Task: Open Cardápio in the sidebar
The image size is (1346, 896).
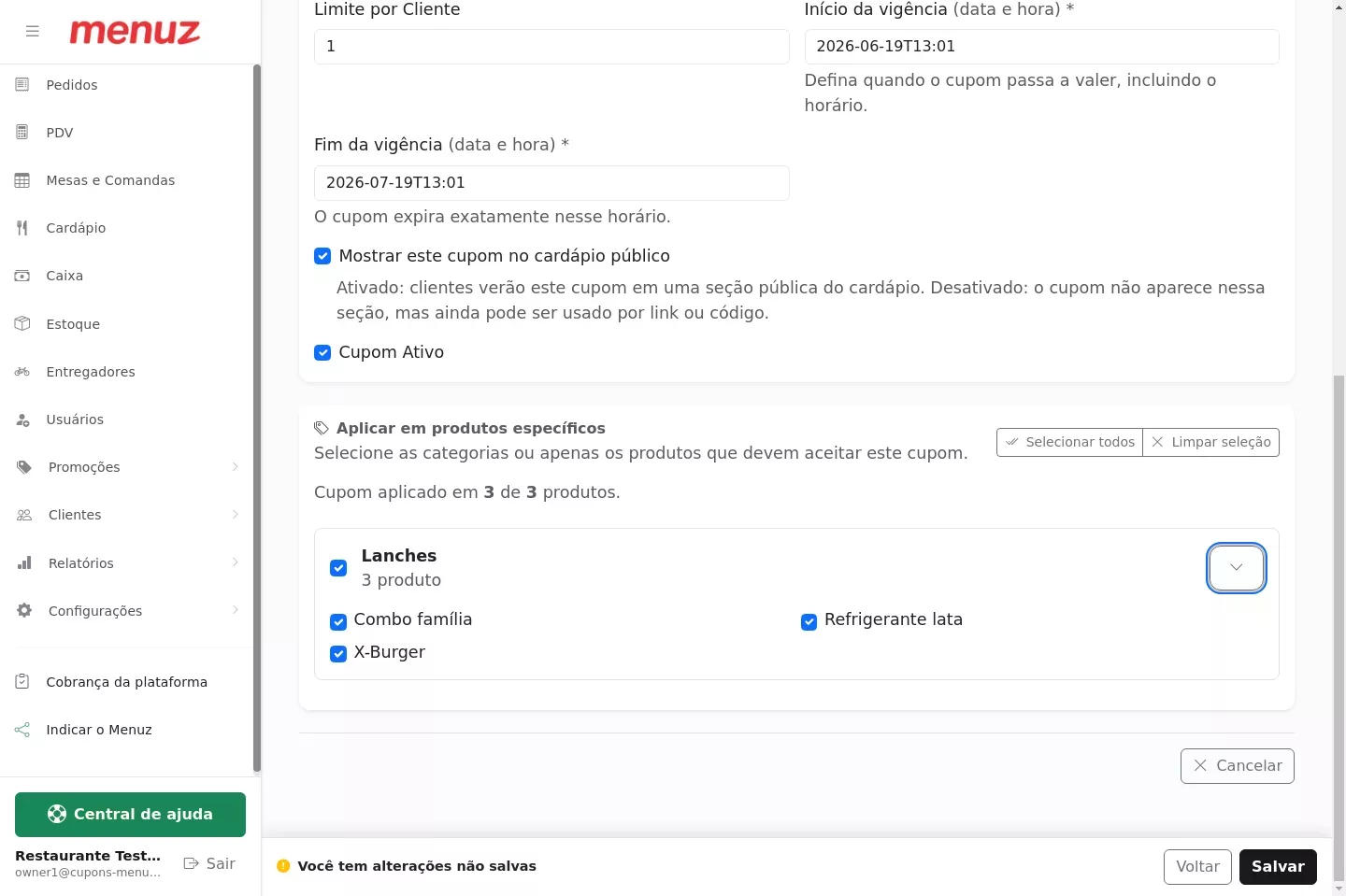Action: coord(126,228)
